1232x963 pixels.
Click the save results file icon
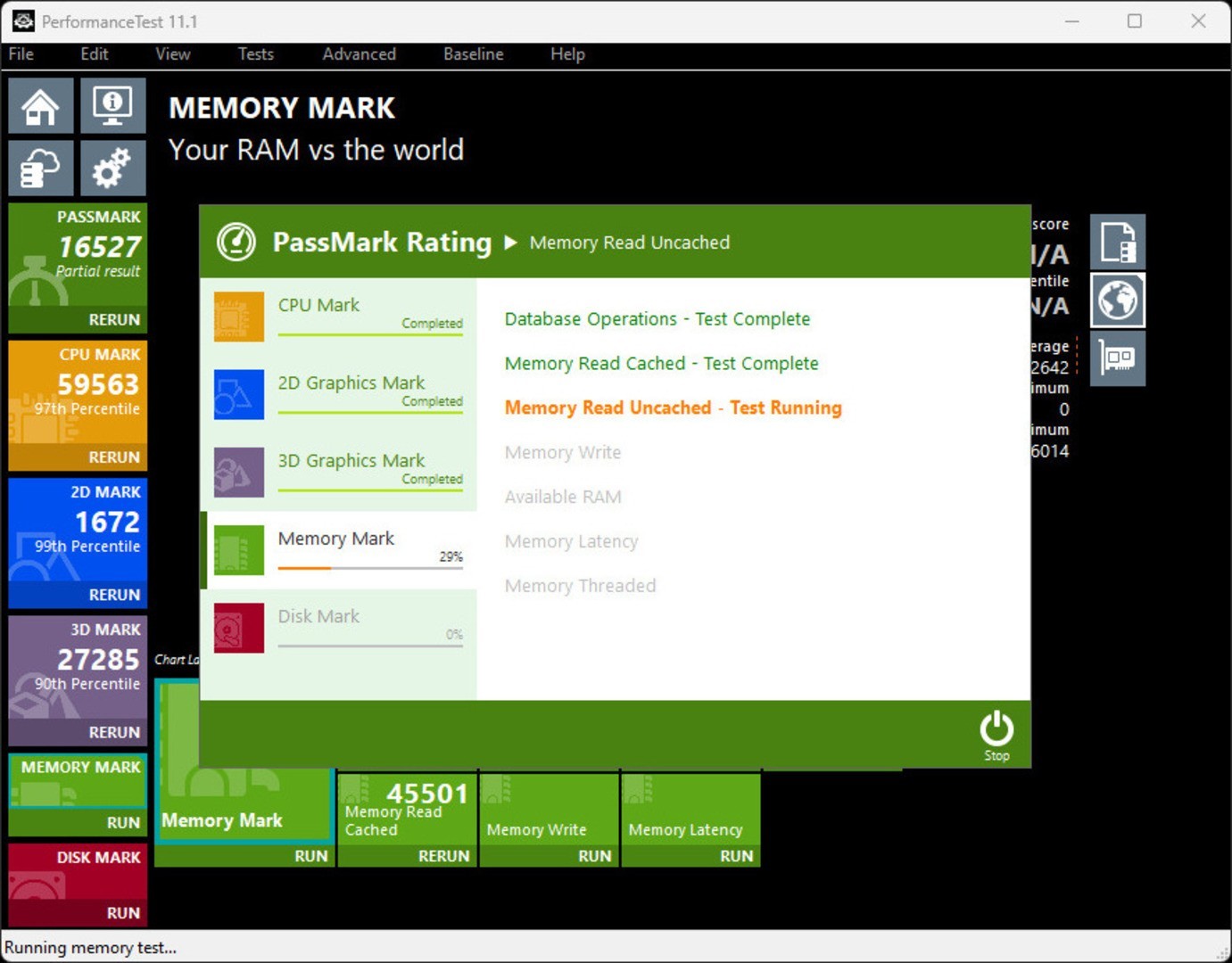click(x=1118, y=242)
